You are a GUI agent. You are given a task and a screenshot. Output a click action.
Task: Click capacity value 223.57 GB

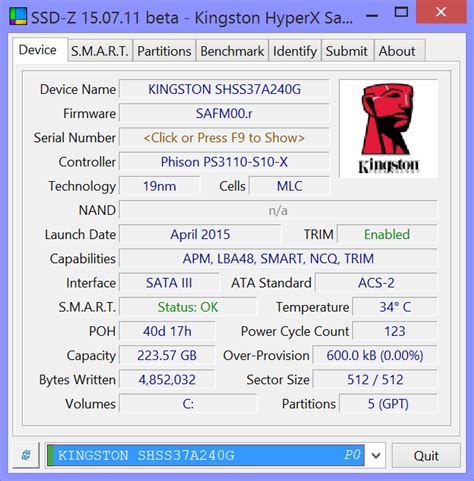pyautogui.click(x=167, y=355)
